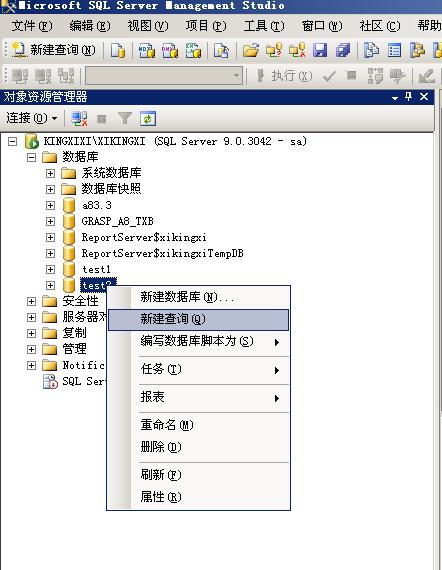Click the Disconnect icon in Object Explorer
442x570 pixels.
pyautogui.click(x=79, y=119)
